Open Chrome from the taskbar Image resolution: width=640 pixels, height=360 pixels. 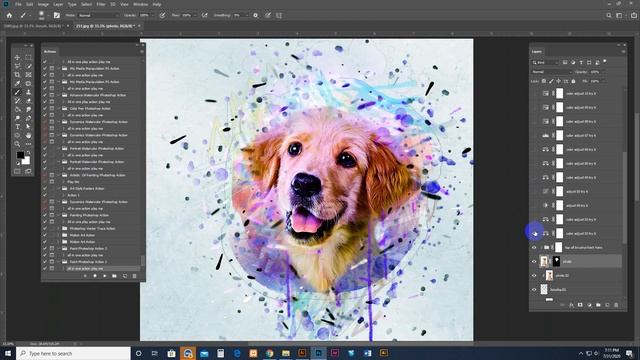click(269, 353)
